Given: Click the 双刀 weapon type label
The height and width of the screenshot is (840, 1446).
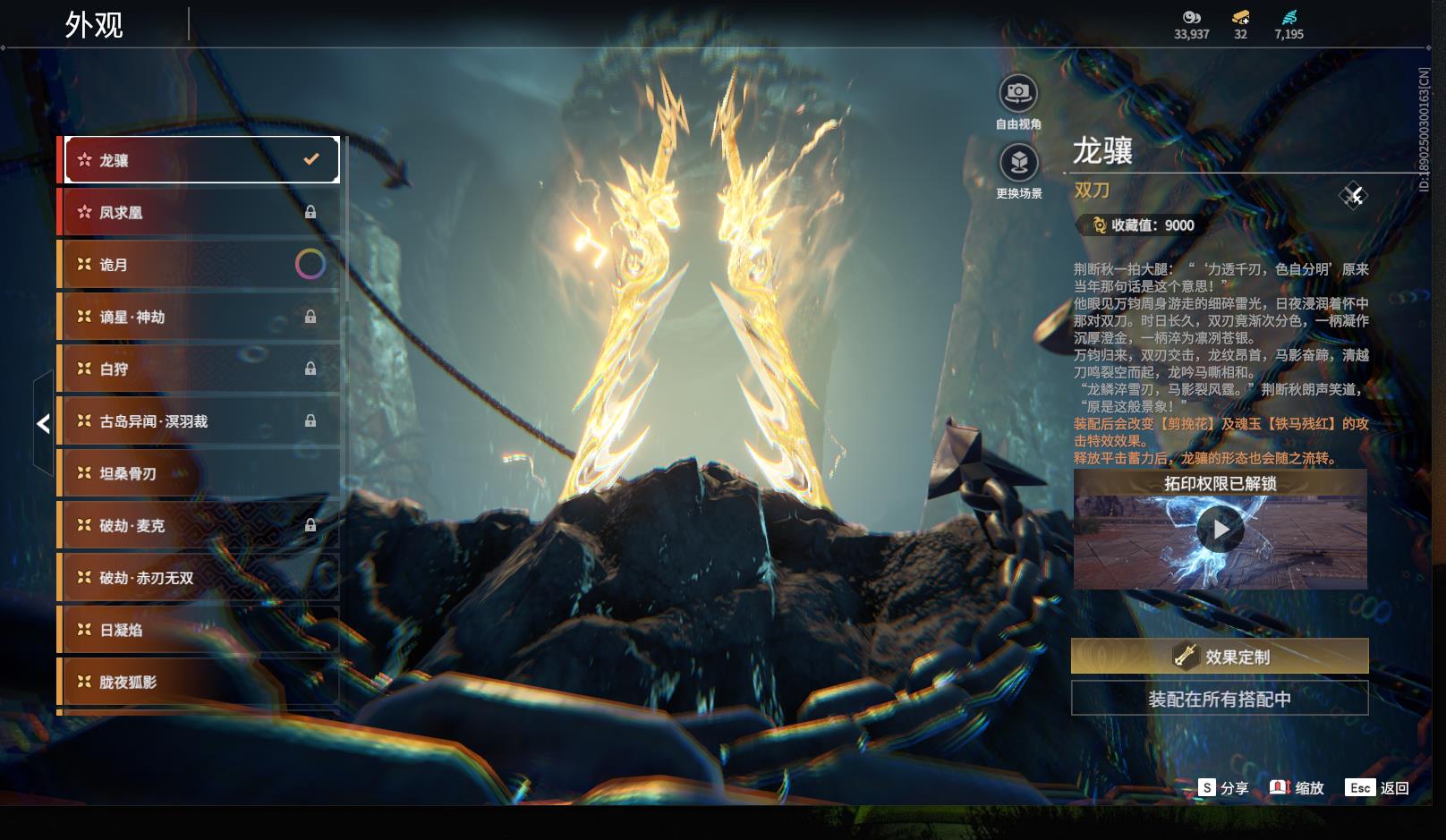Looking at the screenshot, I should point(1092,191).
